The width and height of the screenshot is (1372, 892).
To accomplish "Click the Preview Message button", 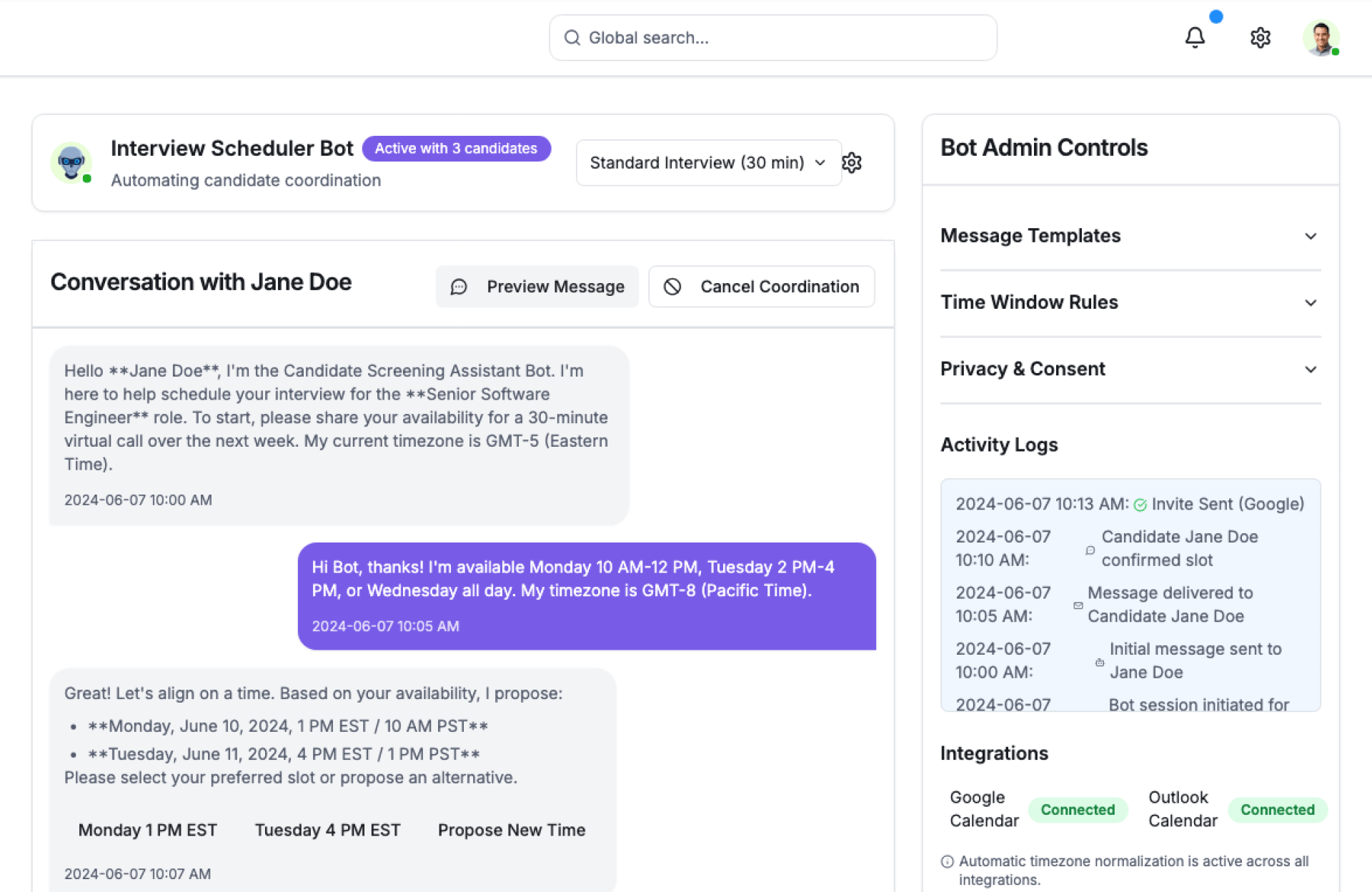I will click(x=537, y=287).
